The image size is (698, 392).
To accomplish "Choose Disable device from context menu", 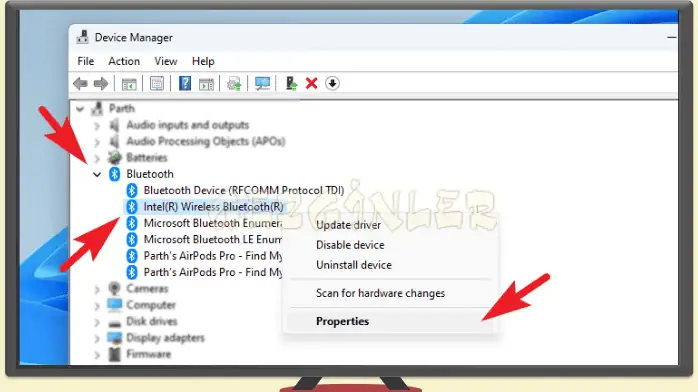I will click(x=350, y=245).
